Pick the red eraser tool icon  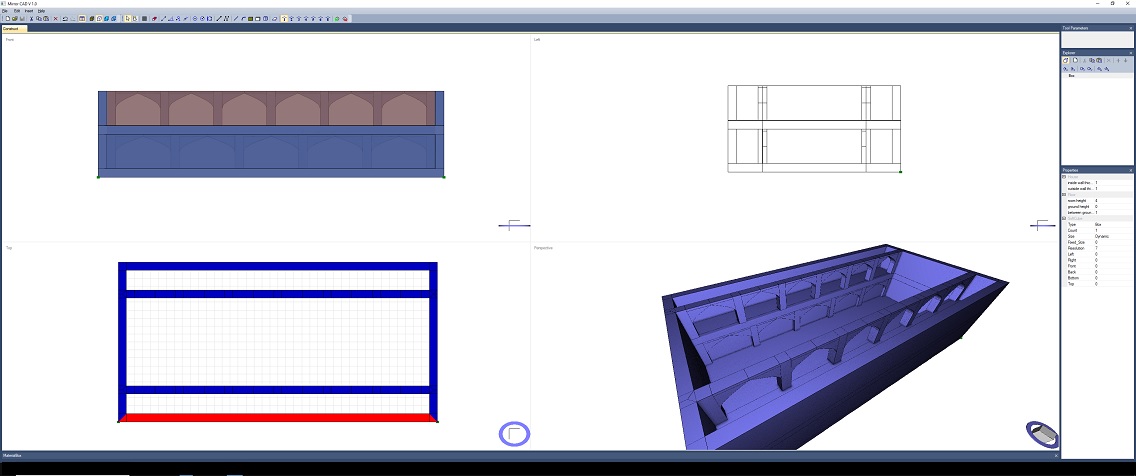click(x=154, y=19)
